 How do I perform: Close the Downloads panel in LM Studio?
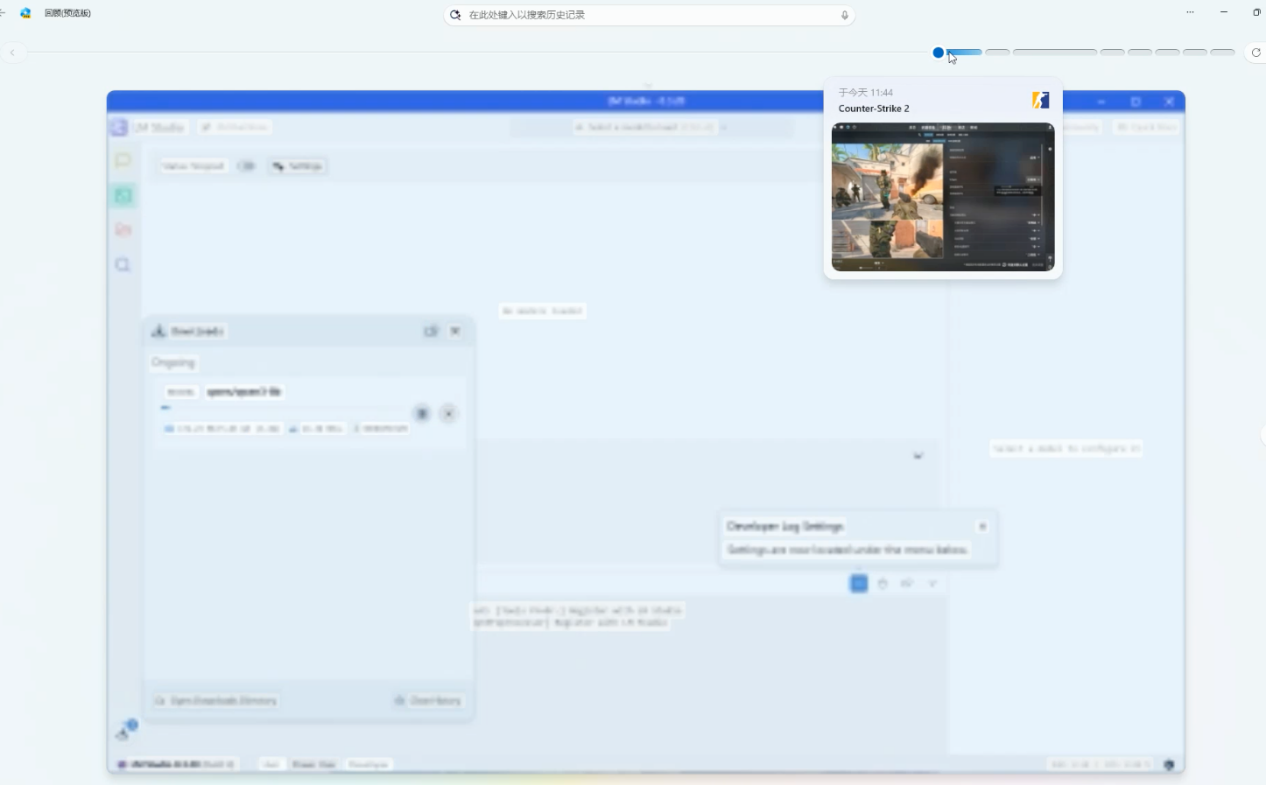[x=455, y=331]
